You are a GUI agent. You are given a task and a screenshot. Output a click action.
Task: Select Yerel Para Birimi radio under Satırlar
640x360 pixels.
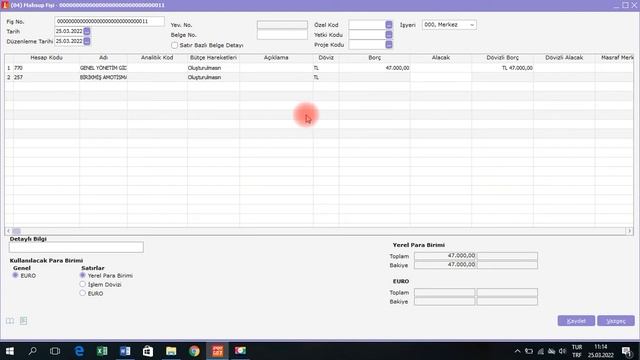tap(82, 276)
